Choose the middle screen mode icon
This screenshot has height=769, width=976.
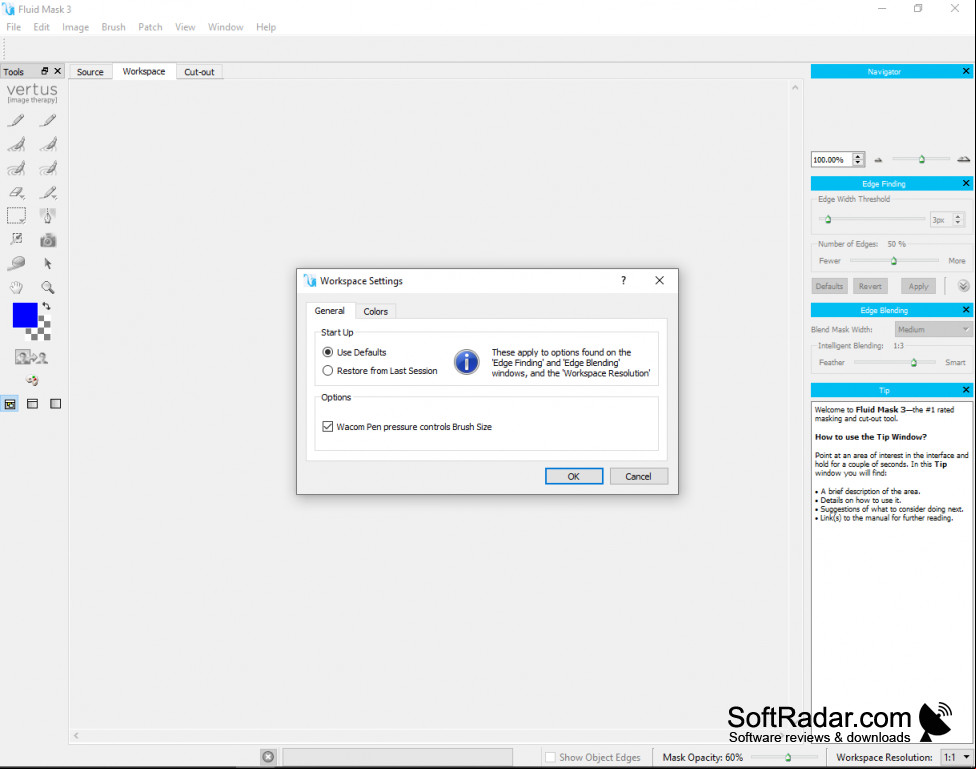[x=32, y=404]
